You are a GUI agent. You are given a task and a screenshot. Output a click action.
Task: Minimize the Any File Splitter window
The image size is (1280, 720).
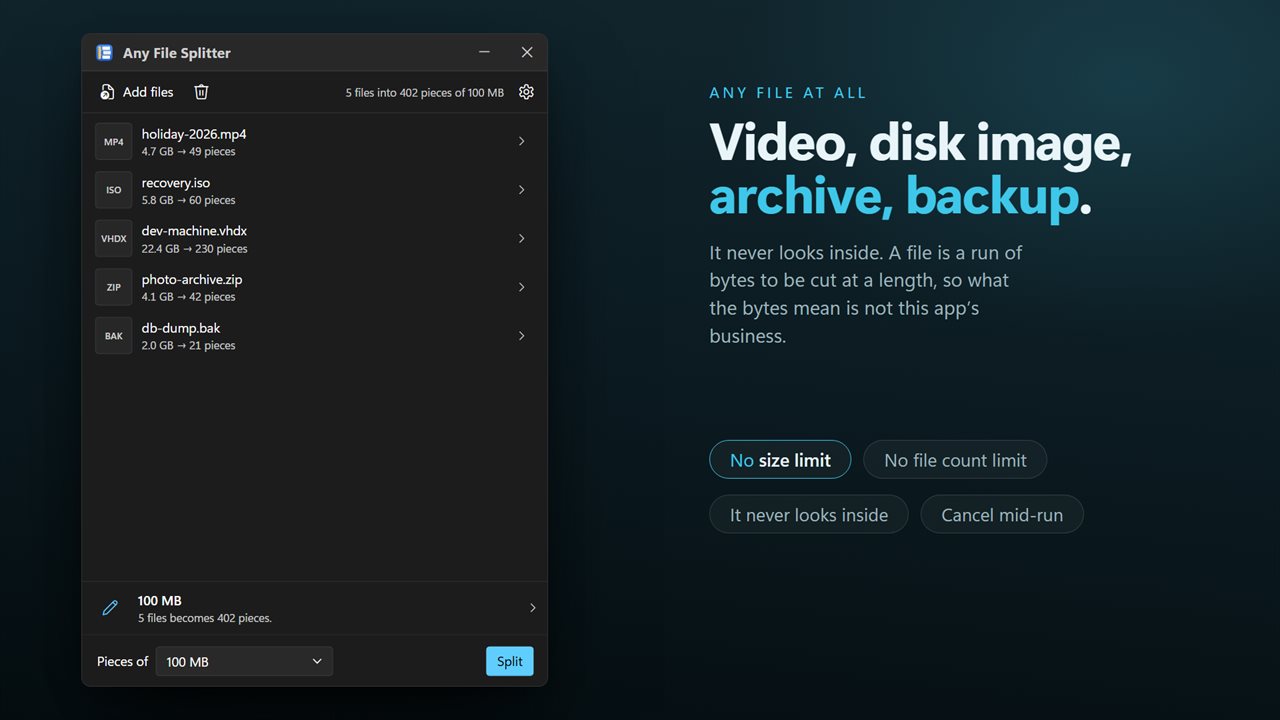coord(484,52)
